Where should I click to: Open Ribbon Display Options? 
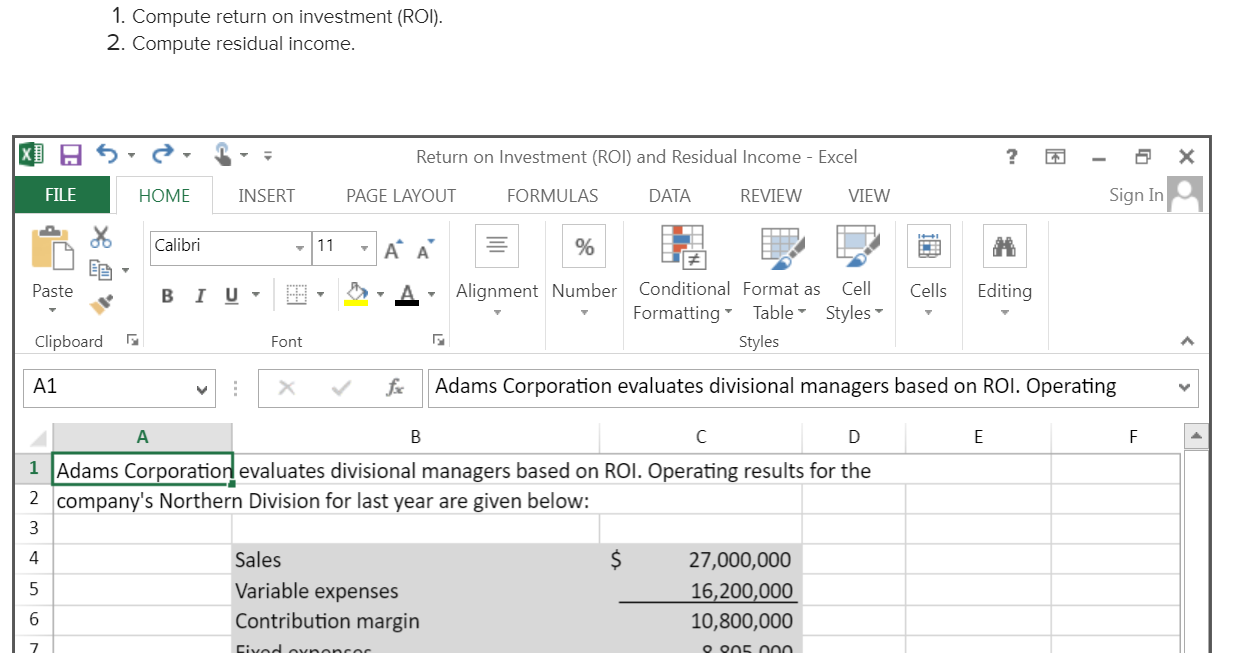click(1055, 157)
